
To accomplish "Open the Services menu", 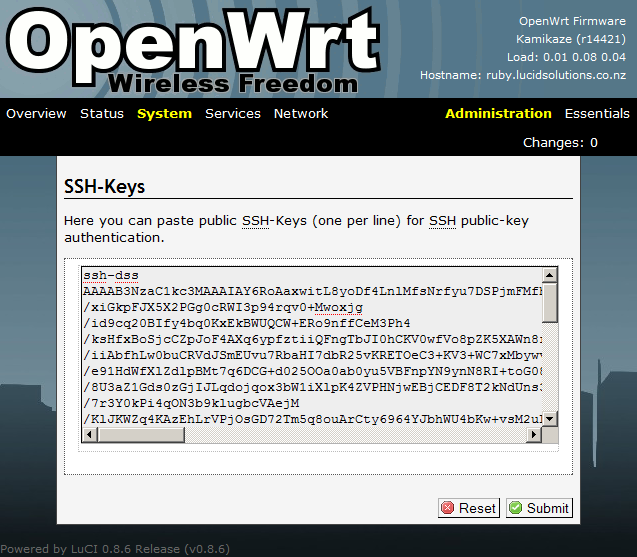I will pos(233,113).
